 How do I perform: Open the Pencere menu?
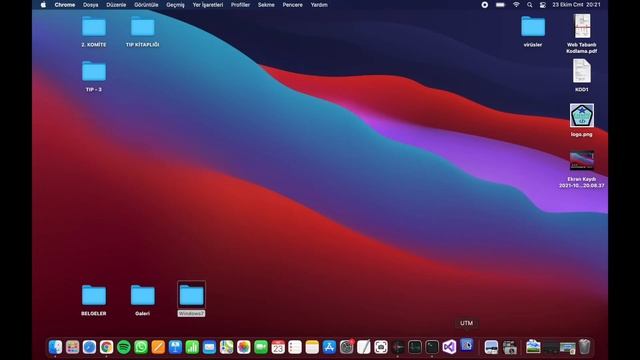point(293,5)
